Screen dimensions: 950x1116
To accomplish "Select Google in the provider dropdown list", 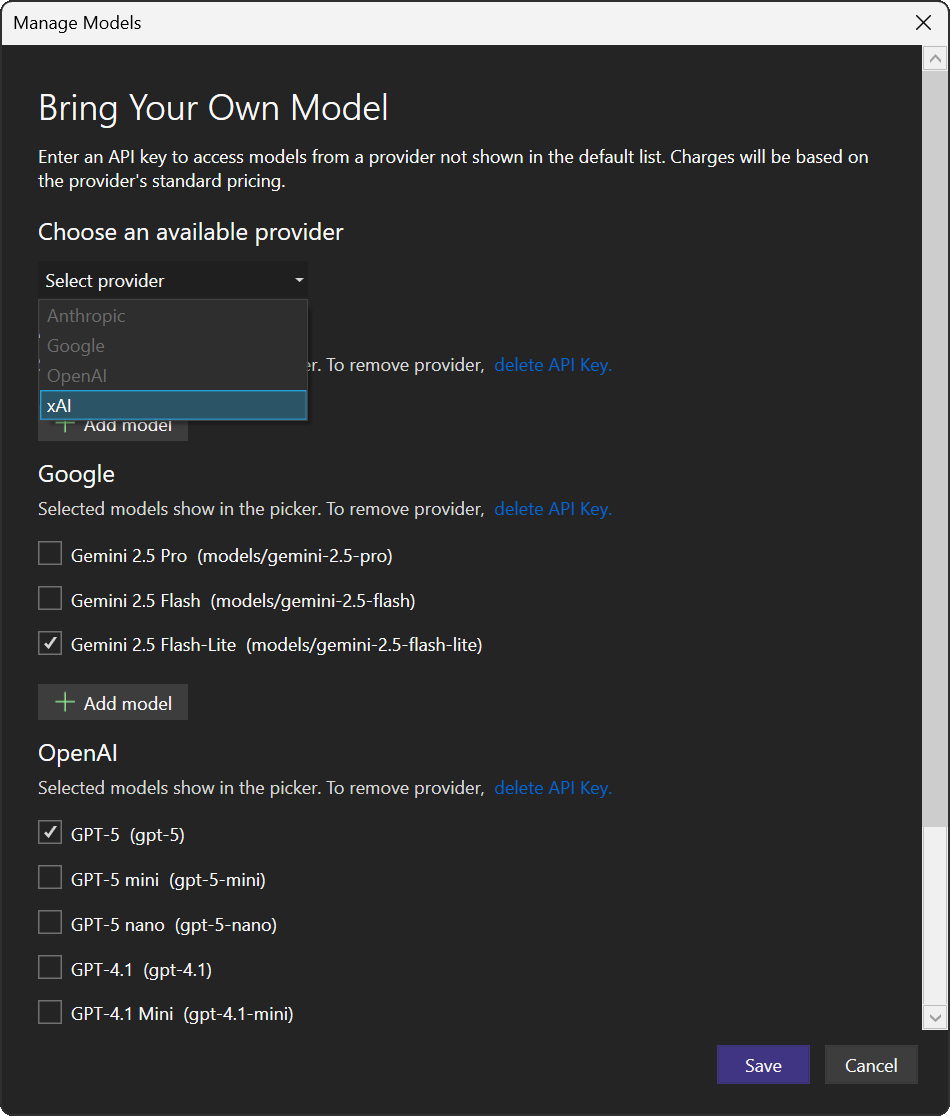I will 173,346.
